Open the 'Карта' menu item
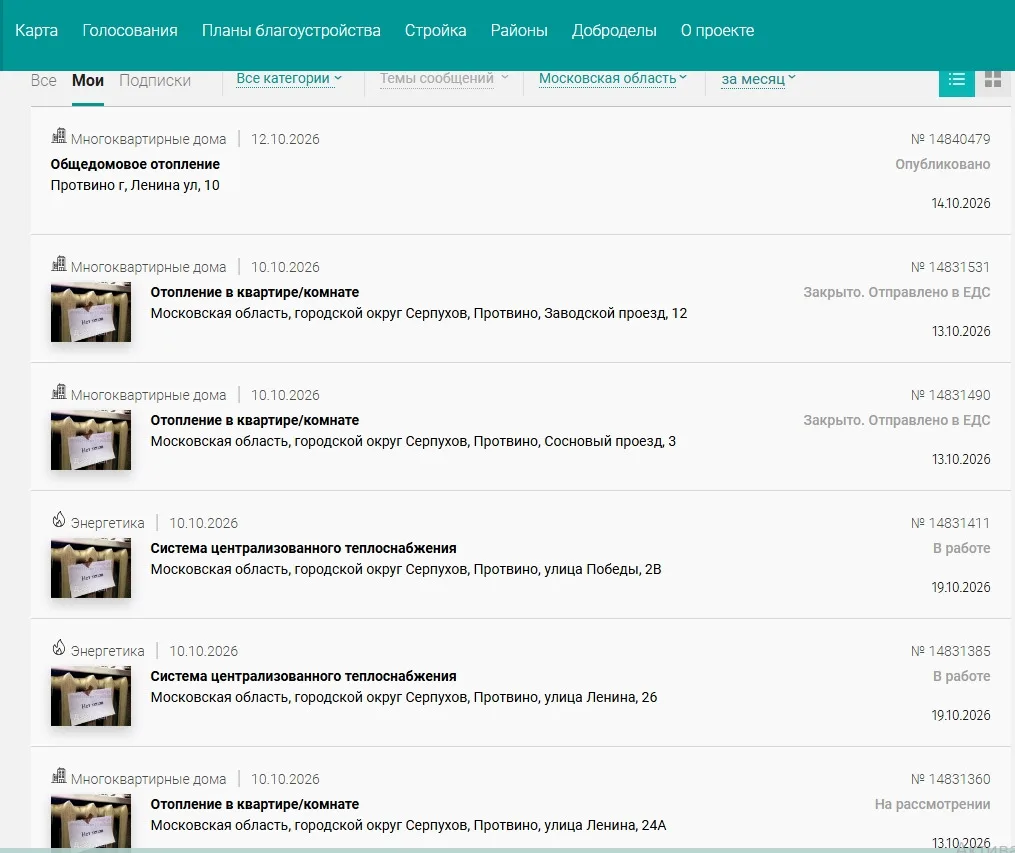 click(x=36, y=30)
